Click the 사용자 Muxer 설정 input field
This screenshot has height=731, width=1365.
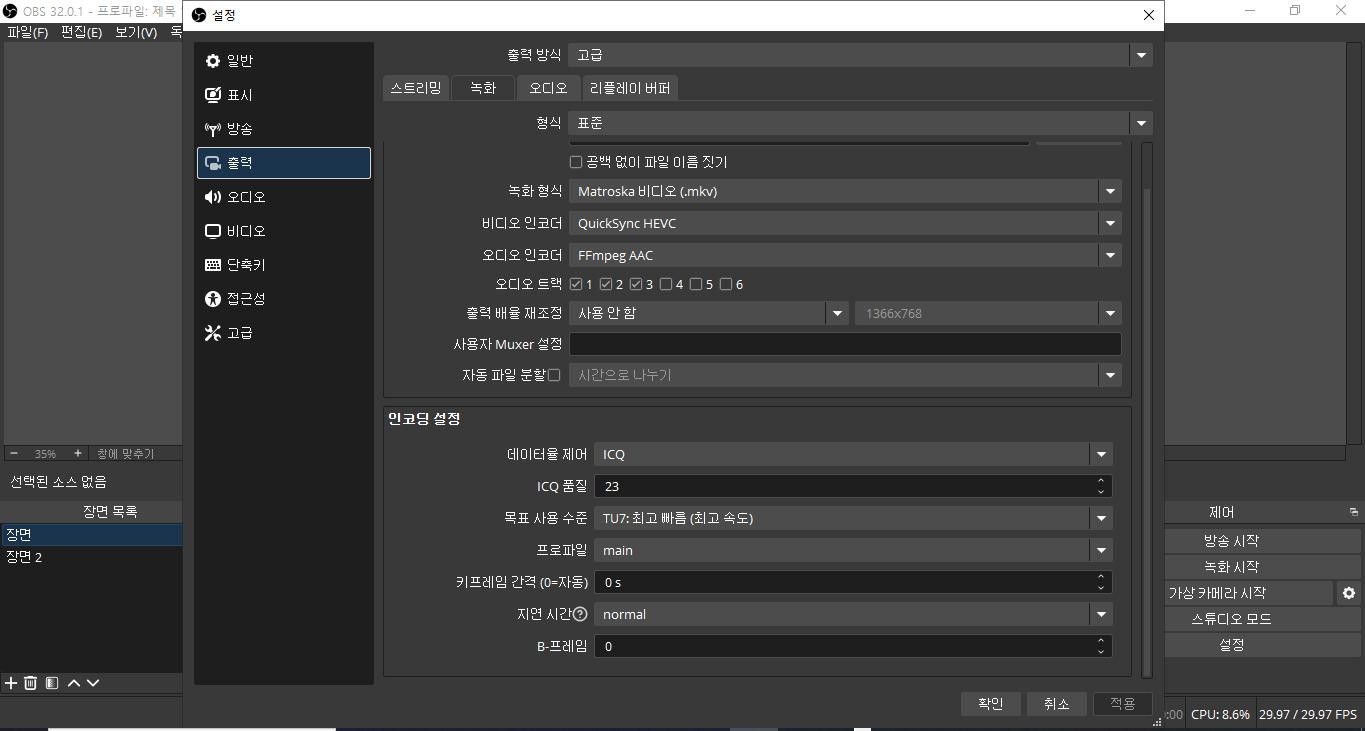[844, 345]
